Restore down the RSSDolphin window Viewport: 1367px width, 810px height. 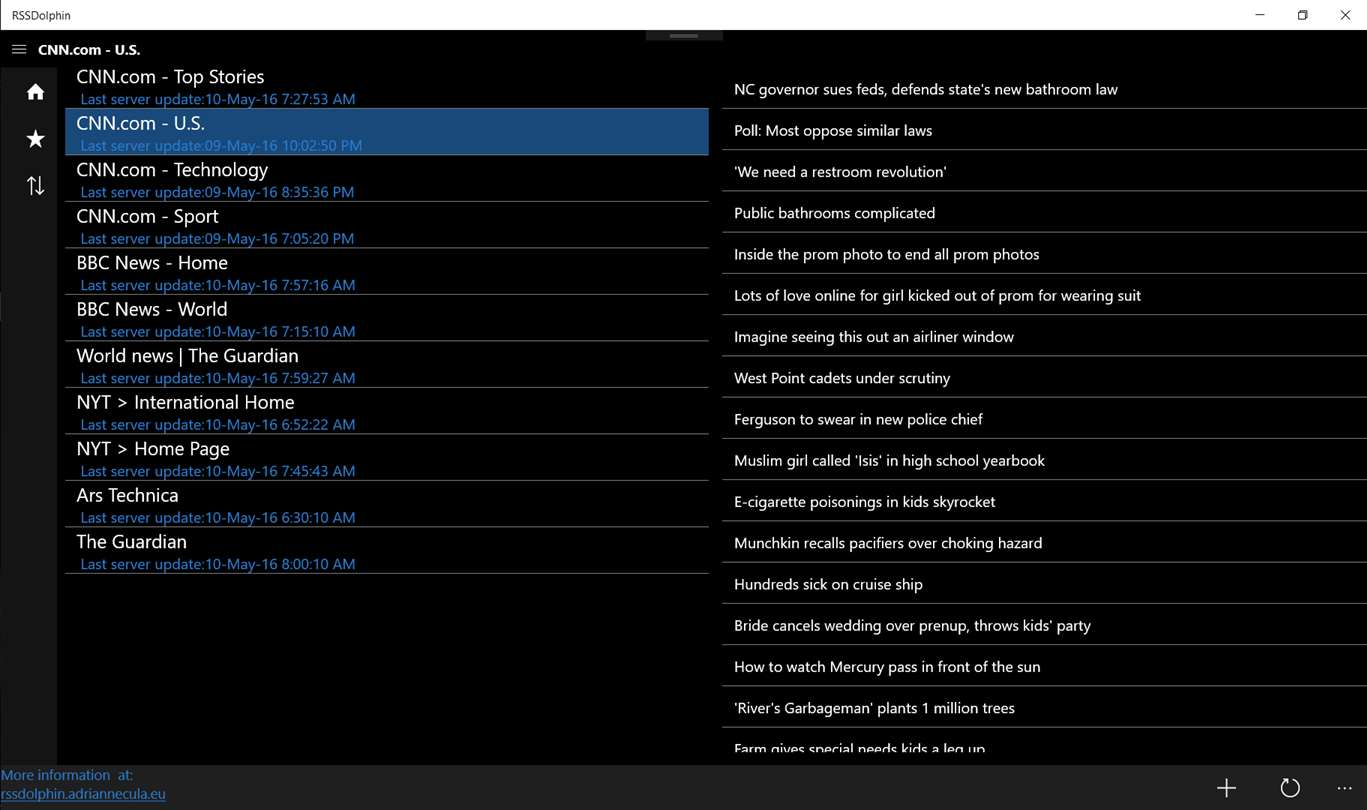(1302, 15)
